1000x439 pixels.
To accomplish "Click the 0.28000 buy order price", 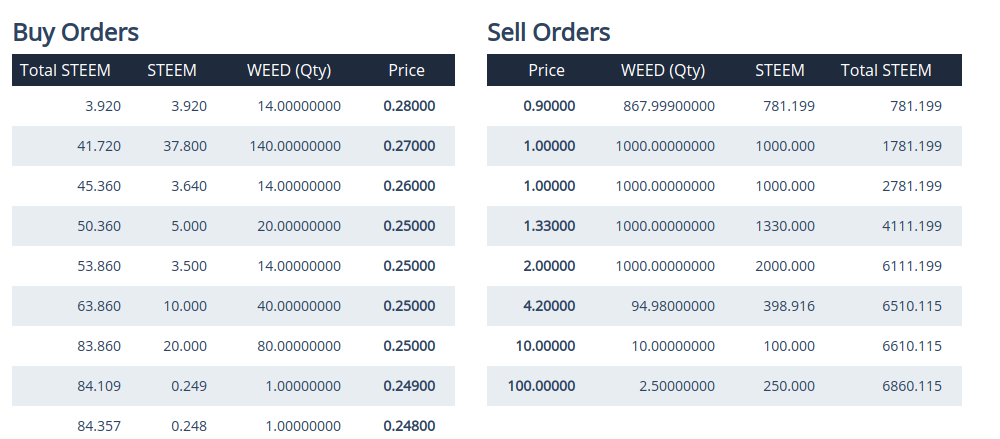I will pyautogui.click(x=409, y=106).
